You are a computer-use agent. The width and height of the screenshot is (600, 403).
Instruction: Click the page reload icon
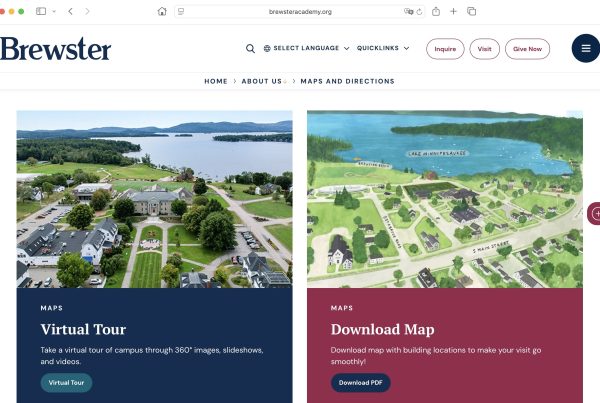click(x=420, y=11)
